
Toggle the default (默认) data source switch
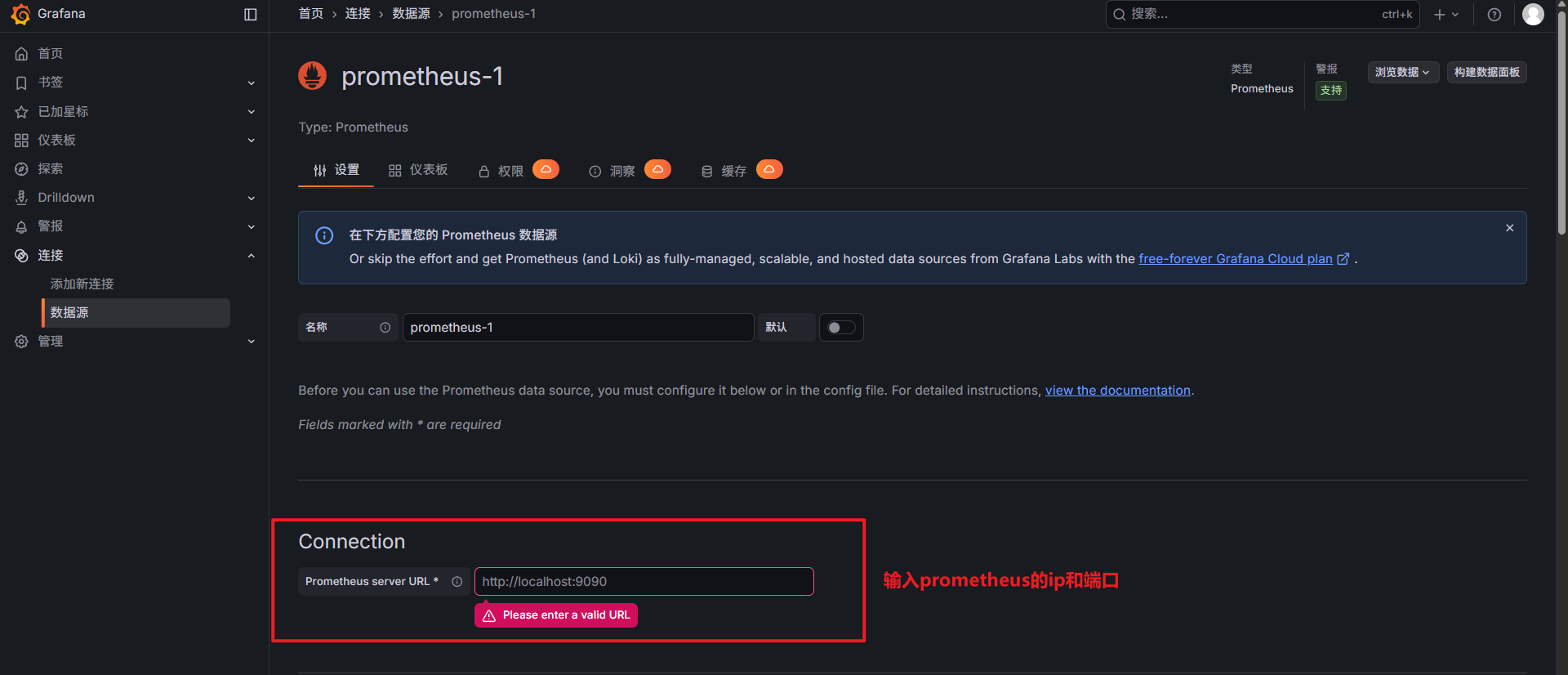(x=841, y=328)
